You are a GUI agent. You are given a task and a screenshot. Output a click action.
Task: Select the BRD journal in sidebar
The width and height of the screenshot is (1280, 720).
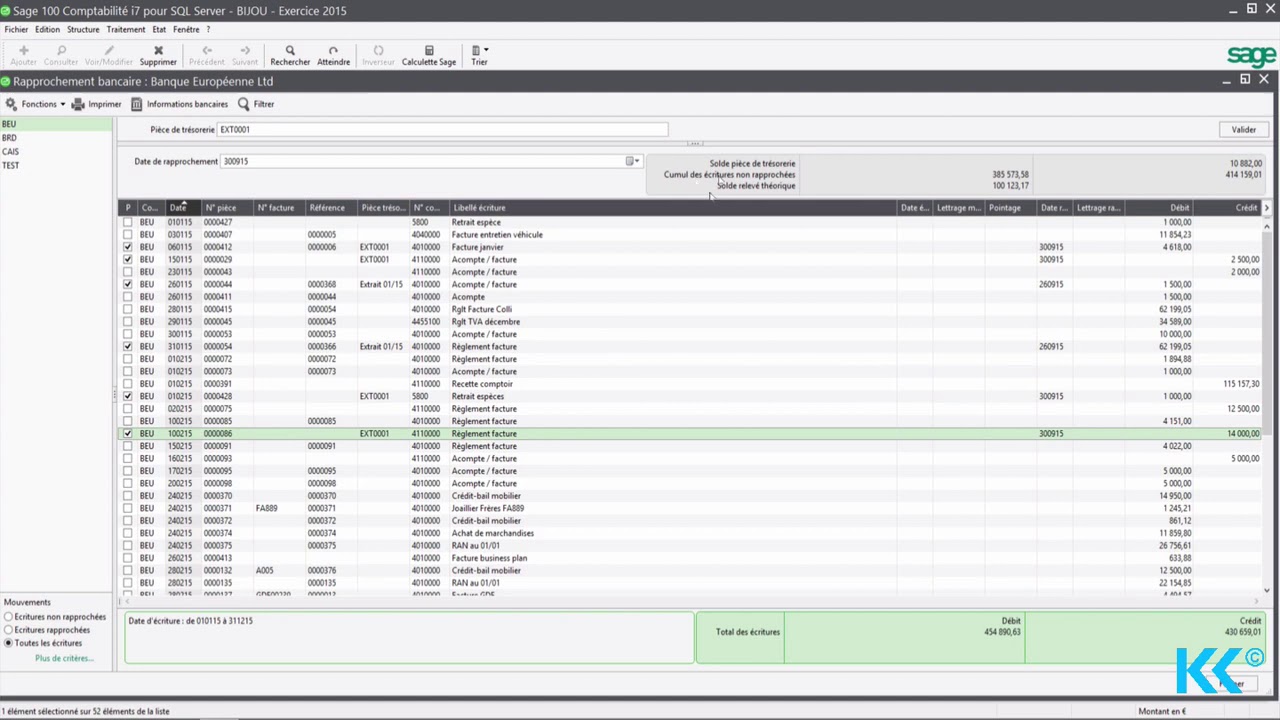click(x=56, y=138)
